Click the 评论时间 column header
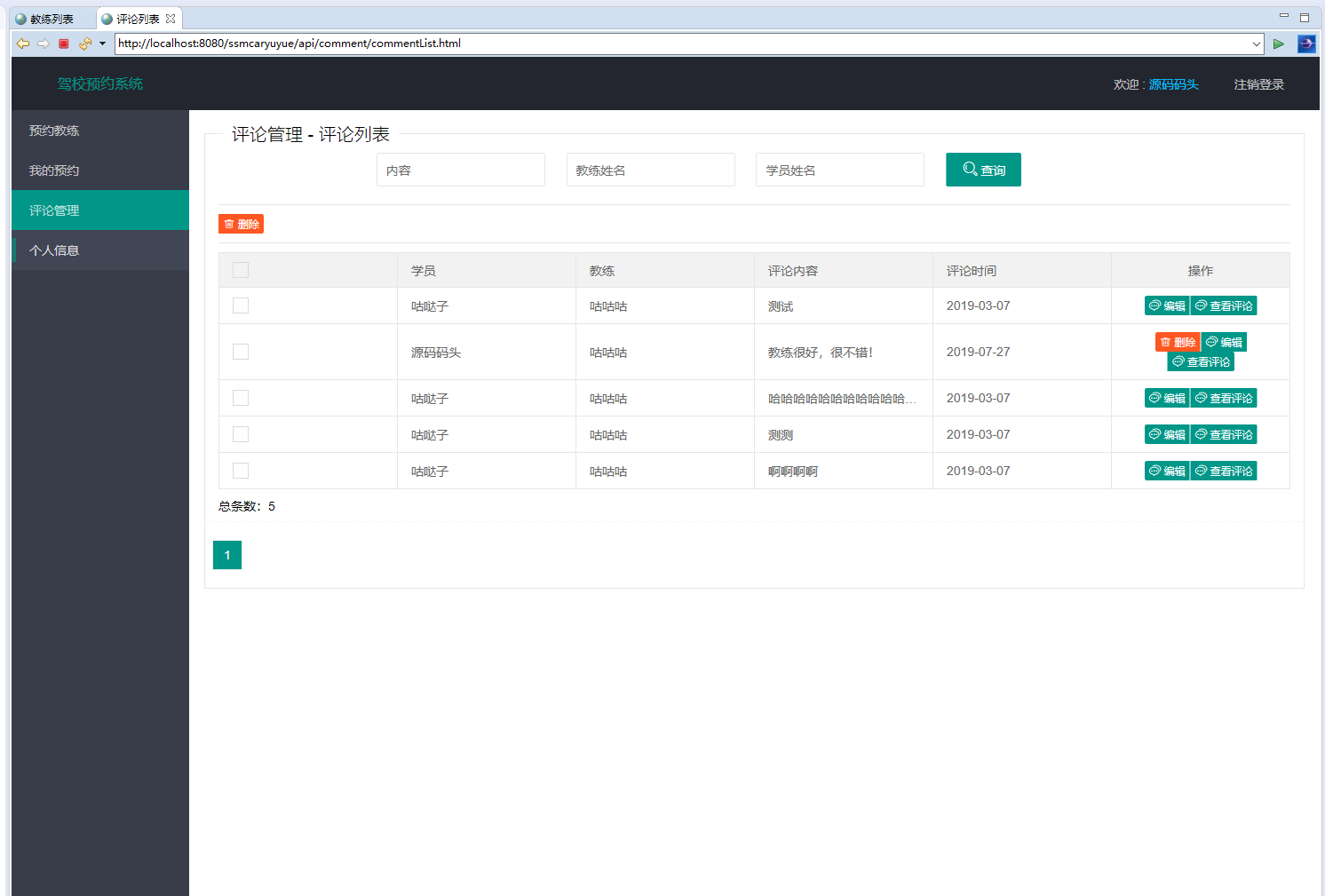1325x896 pixels. [x=1022, y=270]
